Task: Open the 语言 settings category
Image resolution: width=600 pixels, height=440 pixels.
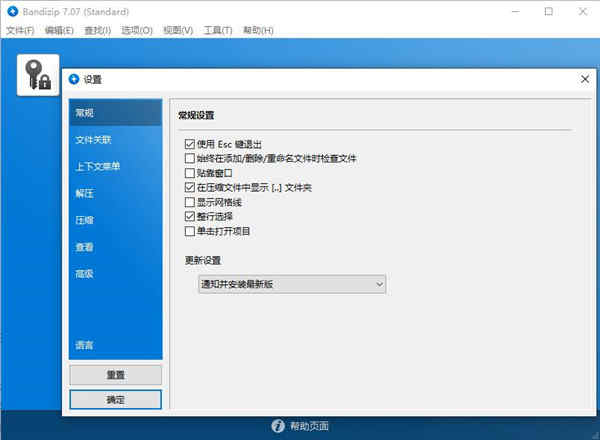Action: [x=116, y=345]
